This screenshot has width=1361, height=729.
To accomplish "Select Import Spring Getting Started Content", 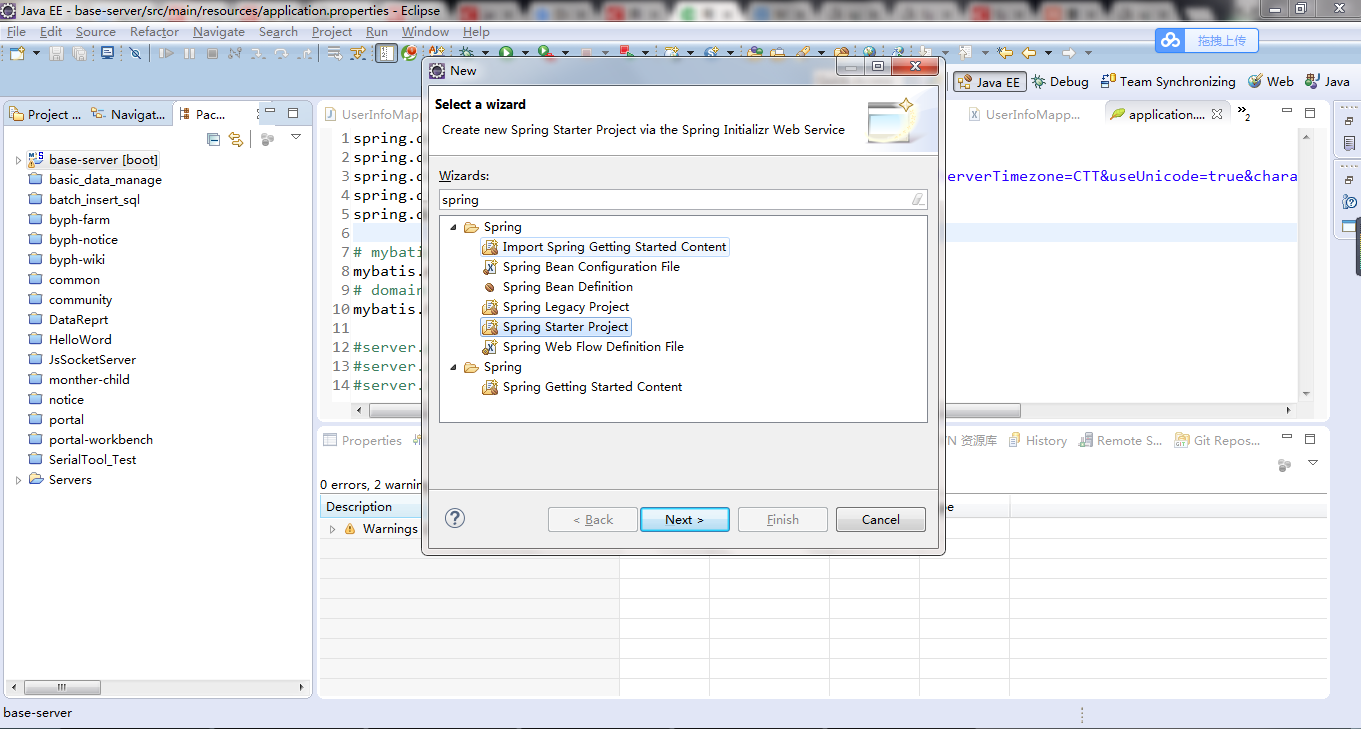I will point(605,247).
